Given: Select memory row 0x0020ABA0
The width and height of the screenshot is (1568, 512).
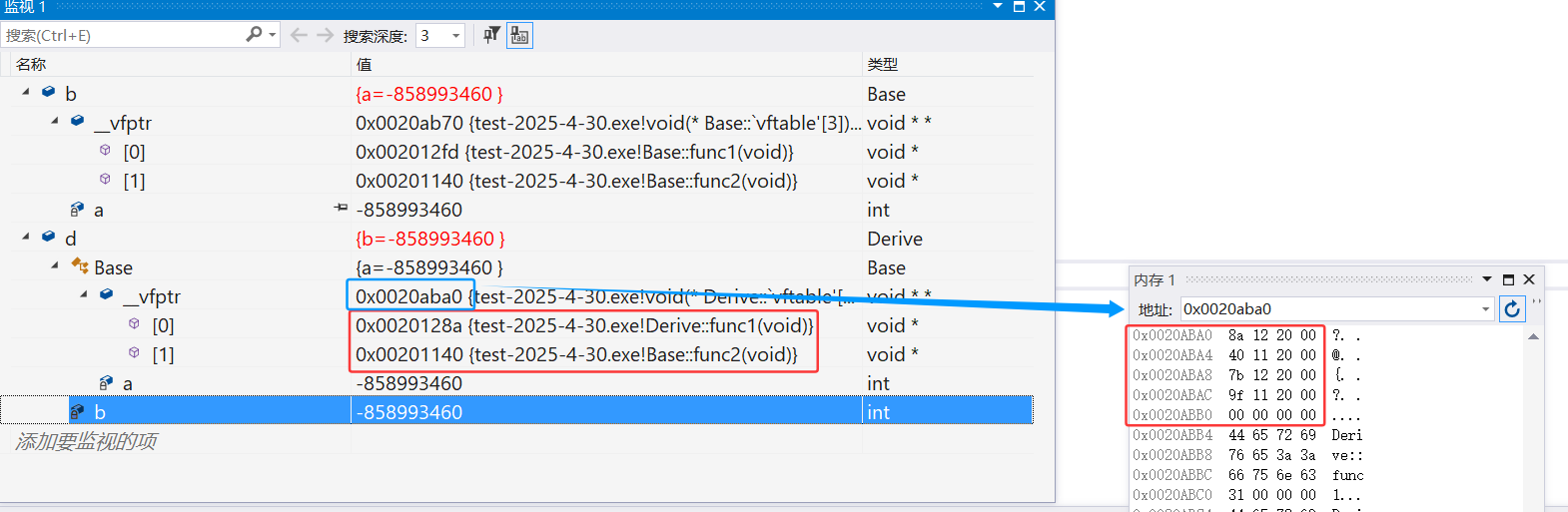Looking at the screenshot, I should tap(1246, 335).
